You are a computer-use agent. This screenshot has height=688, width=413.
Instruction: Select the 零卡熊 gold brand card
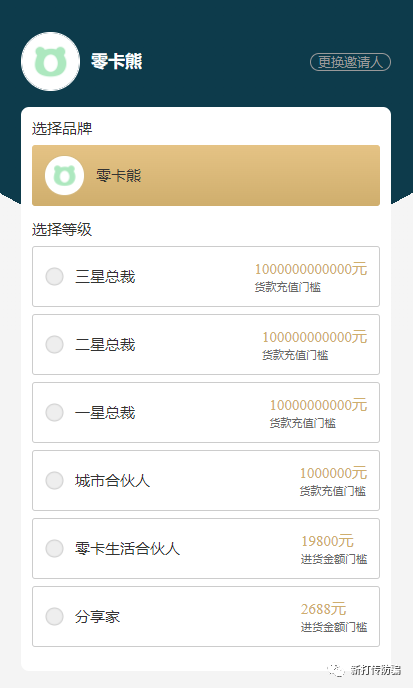click(x=206, y=176)
